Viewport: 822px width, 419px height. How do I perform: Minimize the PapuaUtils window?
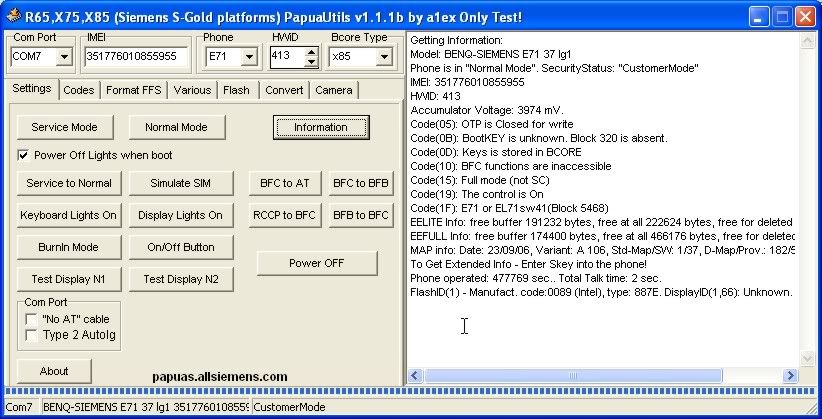[759, 17]
